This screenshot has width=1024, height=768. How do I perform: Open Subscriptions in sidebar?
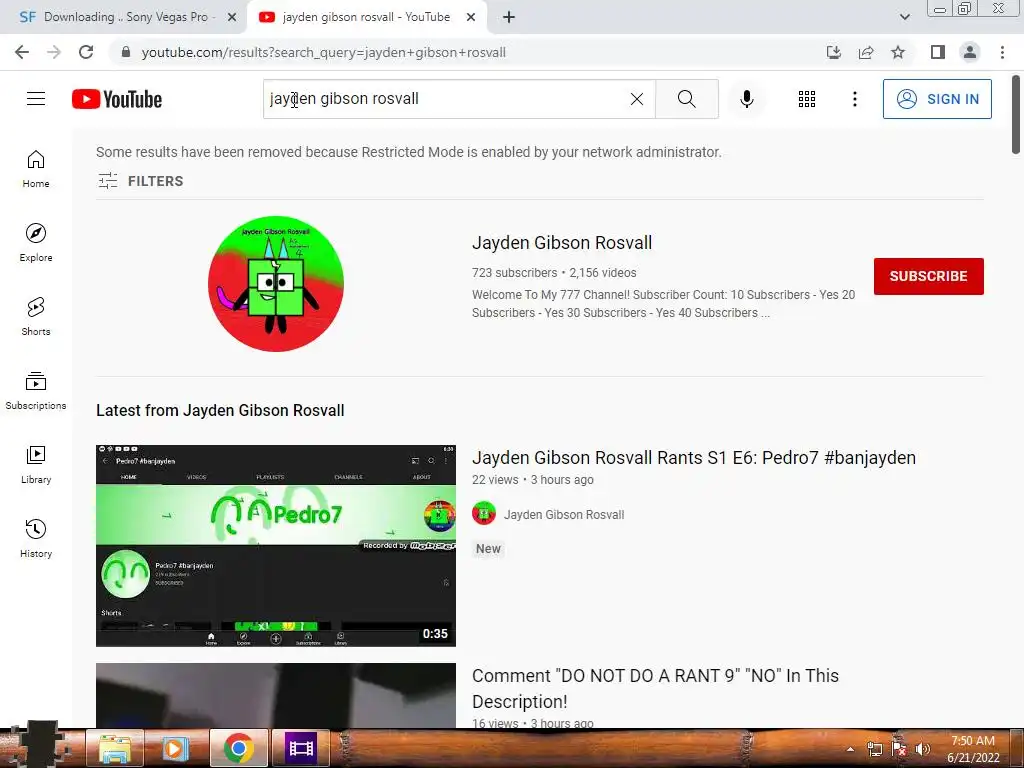36,391
